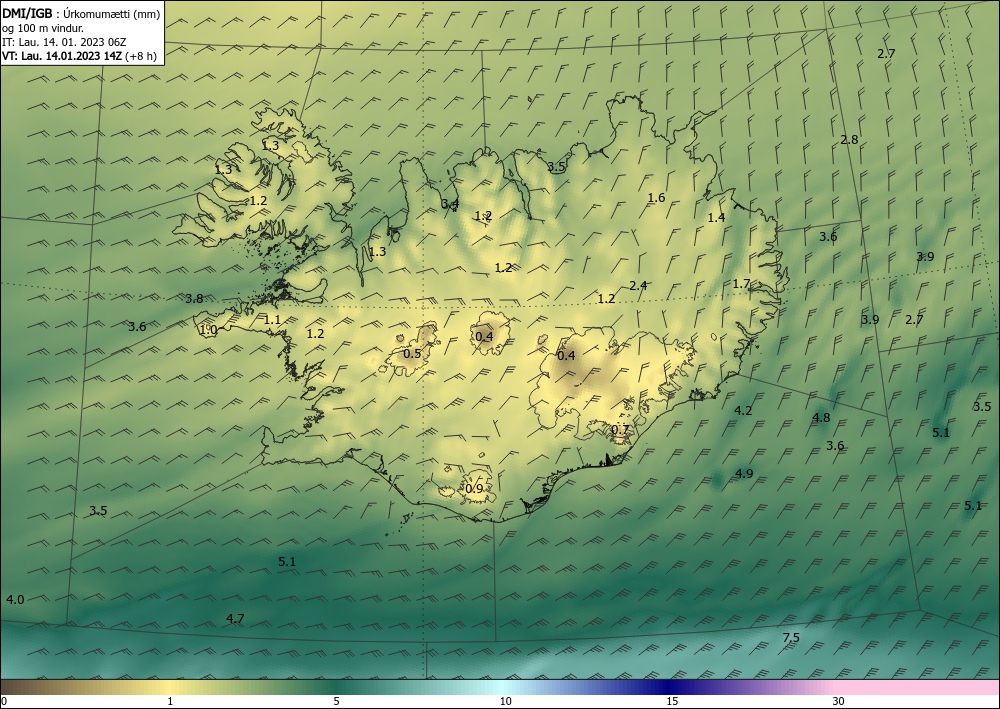1000x709 pixels.
Task: Click the dark navy section of color scale
Action: [670, 687]
